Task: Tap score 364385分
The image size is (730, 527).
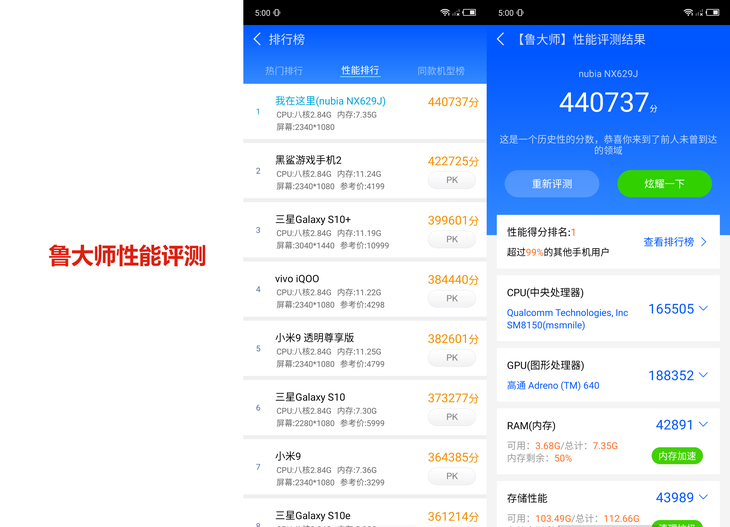Action: [x=453, y=458]
